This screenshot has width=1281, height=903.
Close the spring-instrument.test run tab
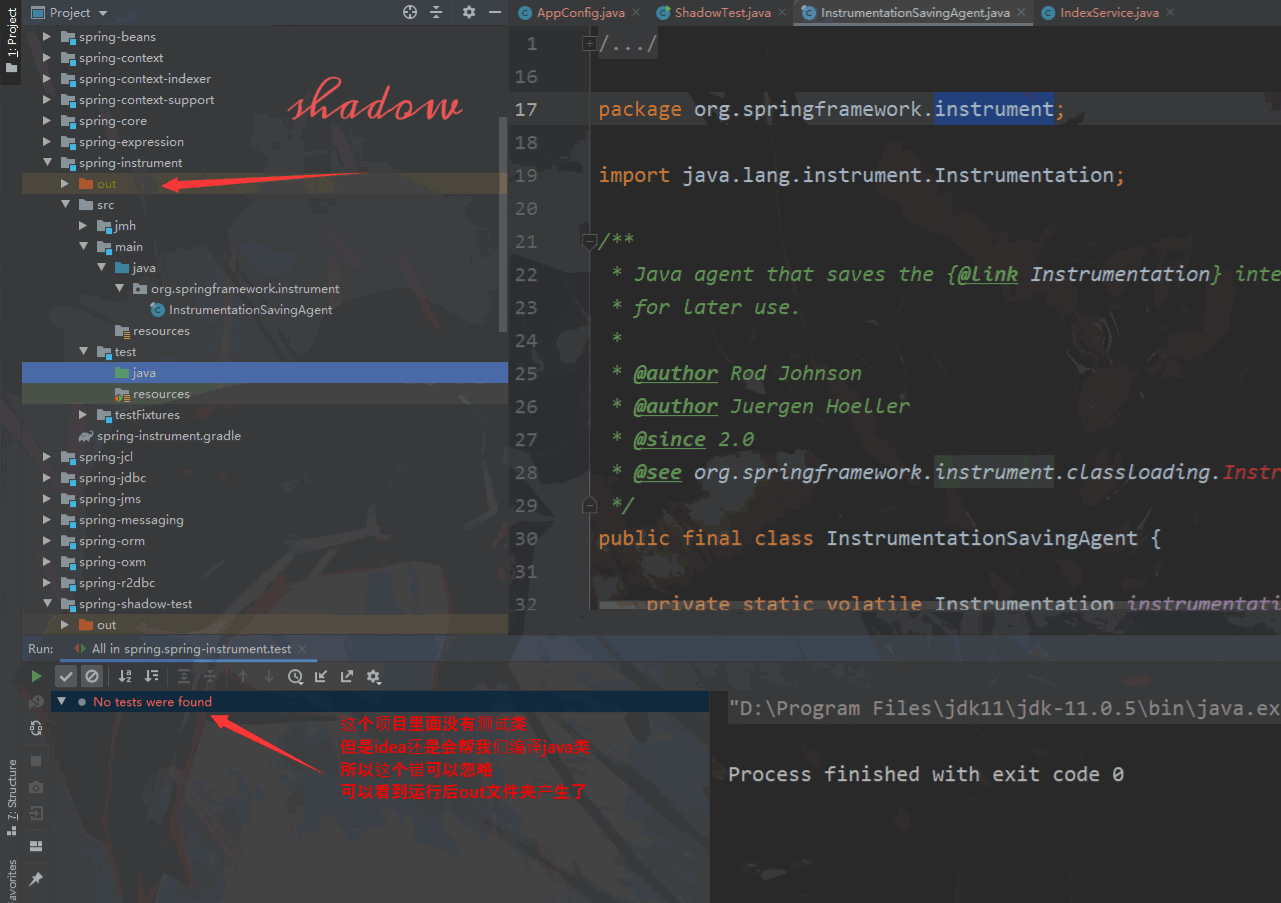[x=302, y=649]
